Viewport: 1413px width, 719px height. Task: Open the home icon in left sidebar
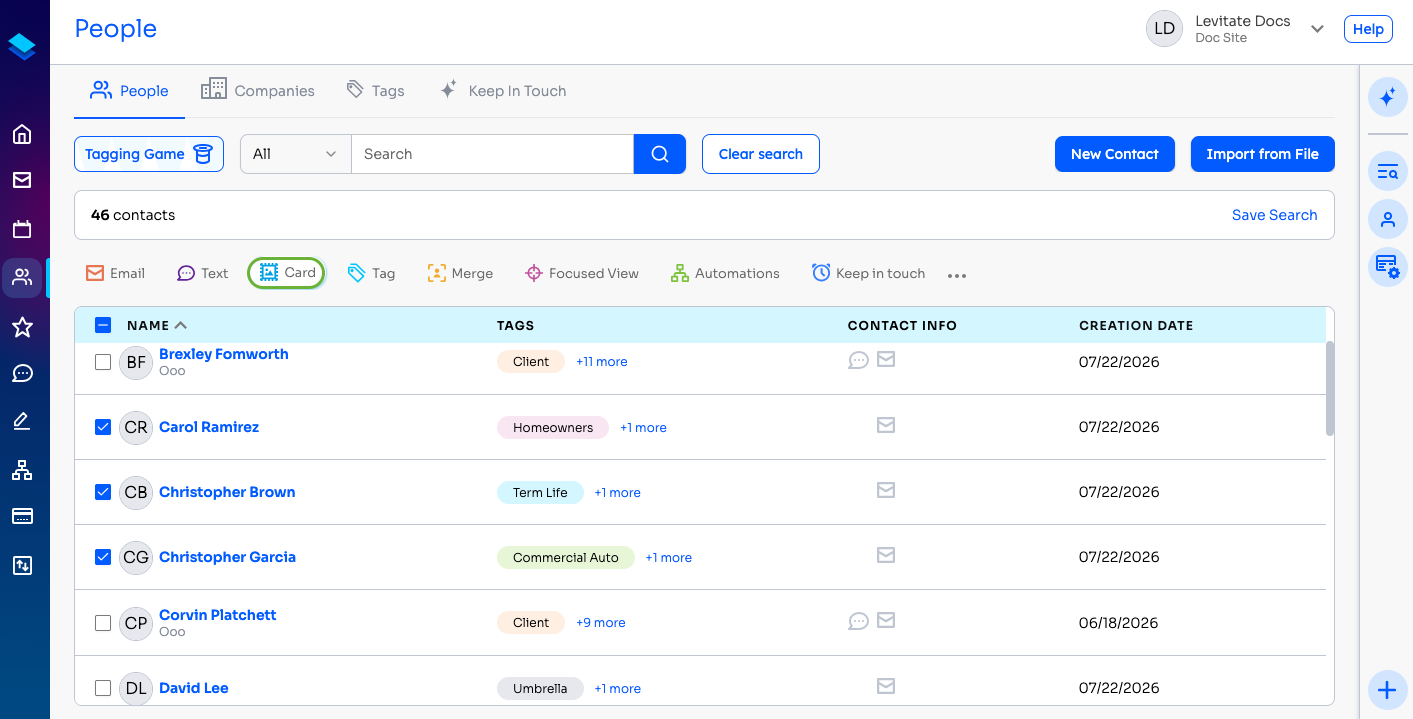tap(22, 134)
